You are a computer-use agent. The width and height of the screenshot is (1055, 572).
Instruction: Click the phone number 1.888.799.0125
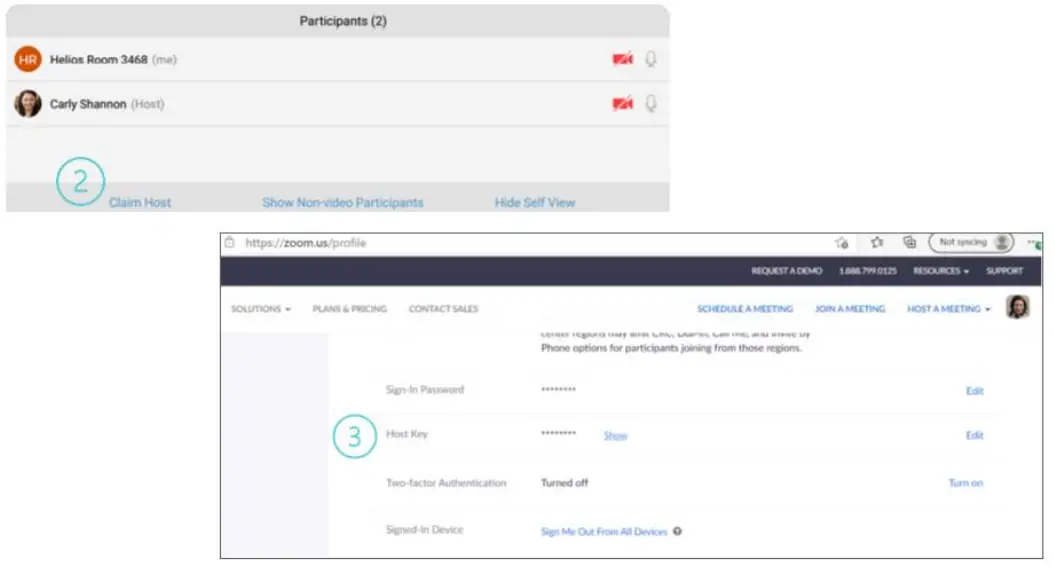[x=867, y=271]
